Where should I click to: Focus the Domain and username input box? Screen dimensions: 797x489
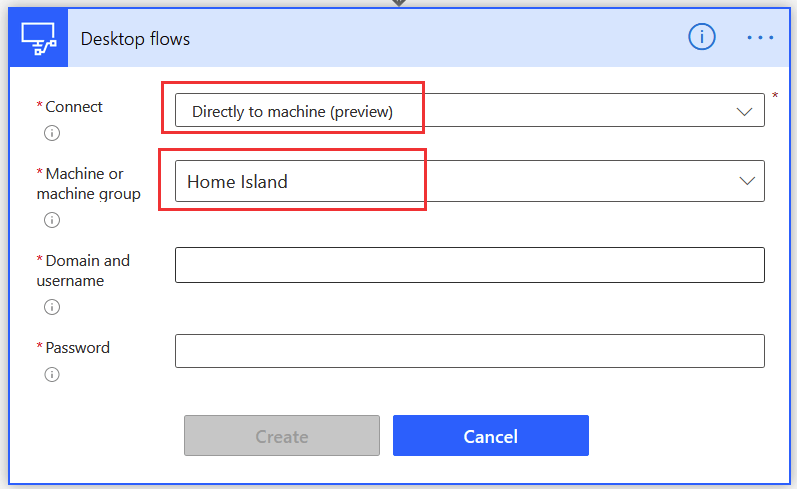pos(470,265)
